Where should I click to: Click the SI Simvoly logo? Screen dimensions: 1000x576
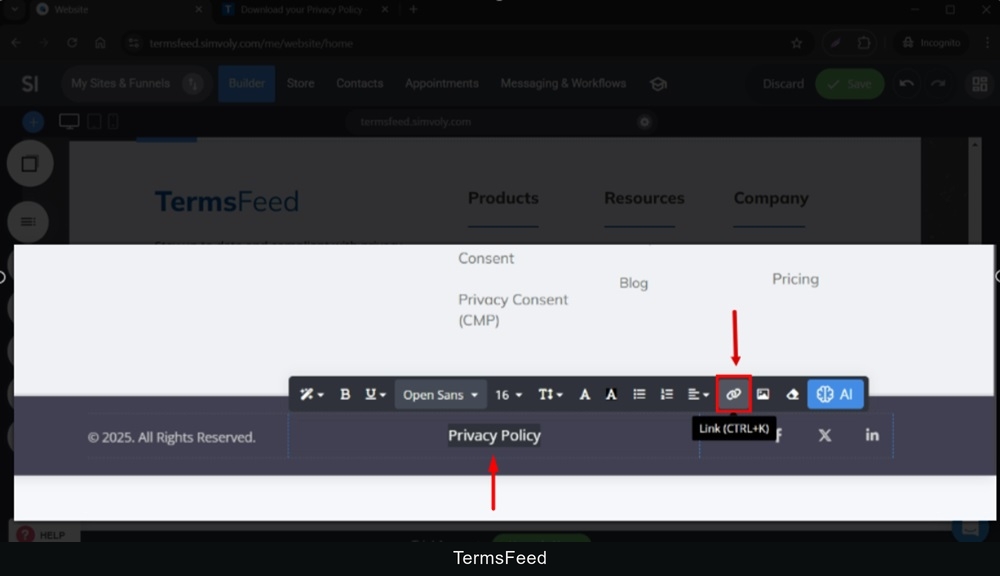(30, 84)
